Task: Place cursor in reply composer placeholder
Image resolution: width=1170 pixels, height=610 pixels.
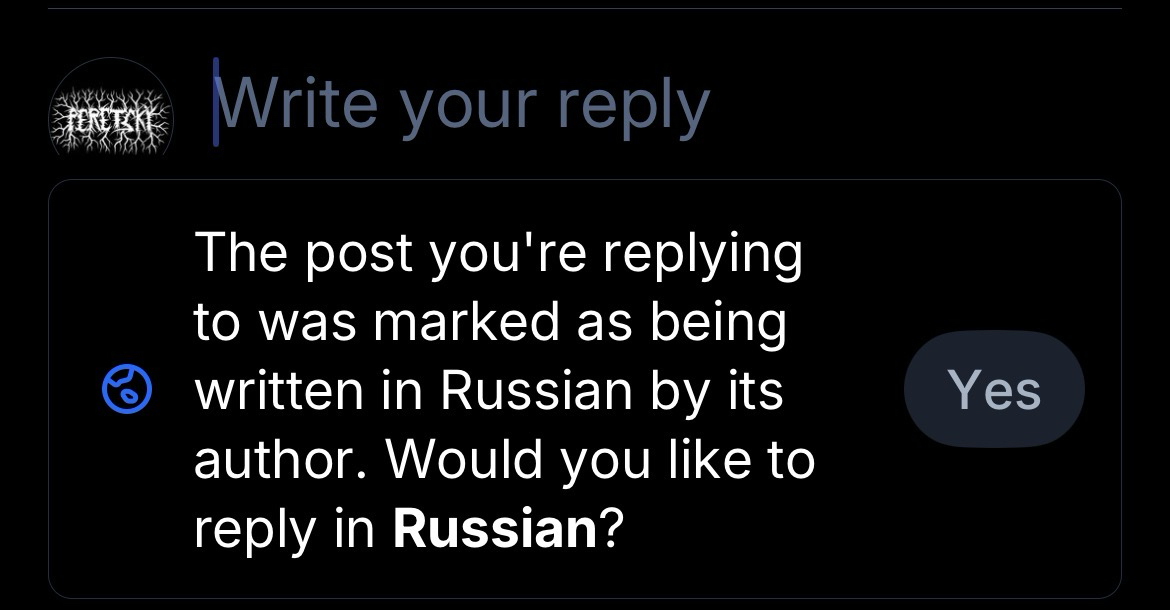Action: (462, 104)
